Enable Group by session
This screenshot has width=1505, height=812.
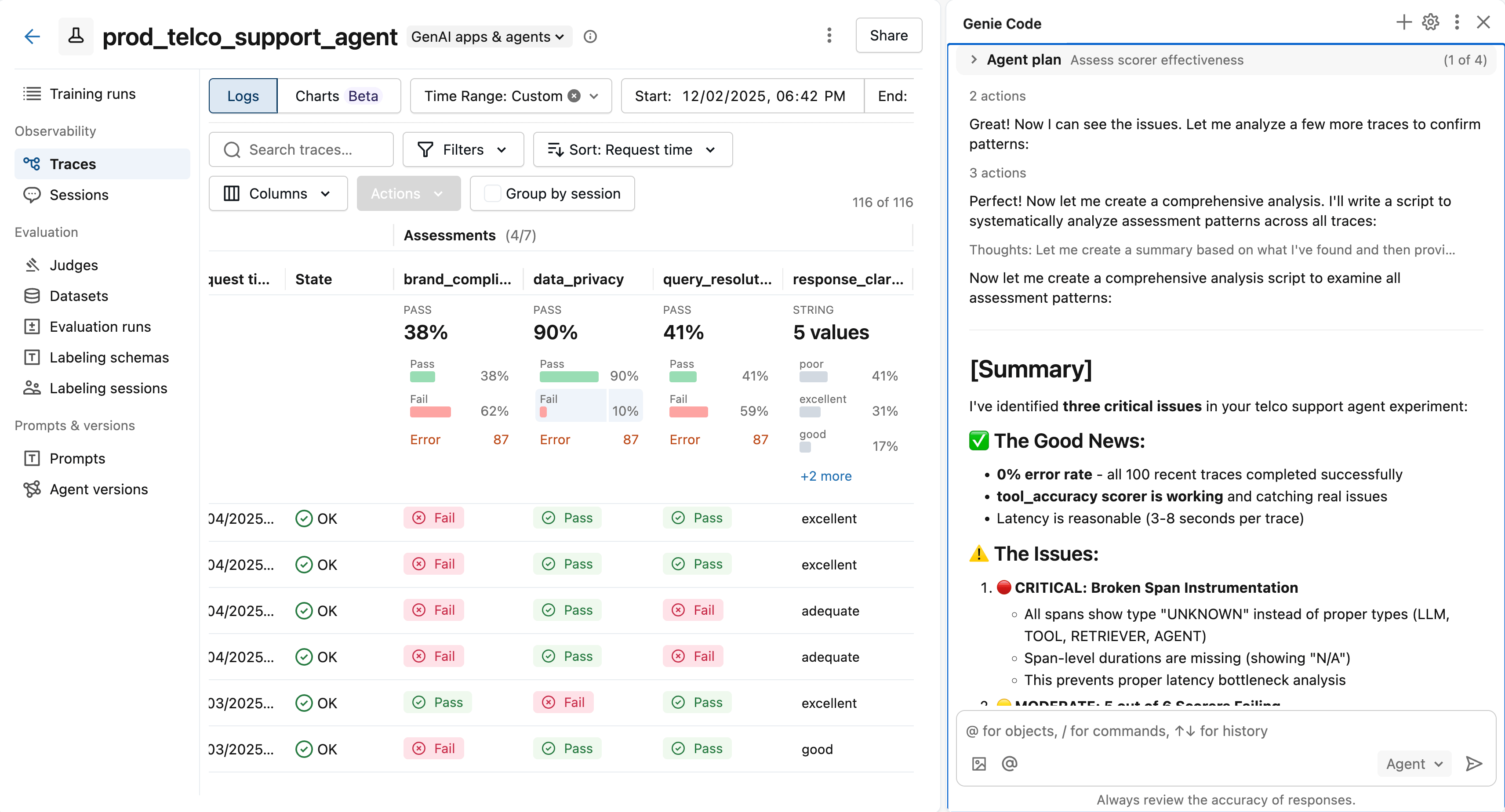pyautogui.click(x=493, y=193)
